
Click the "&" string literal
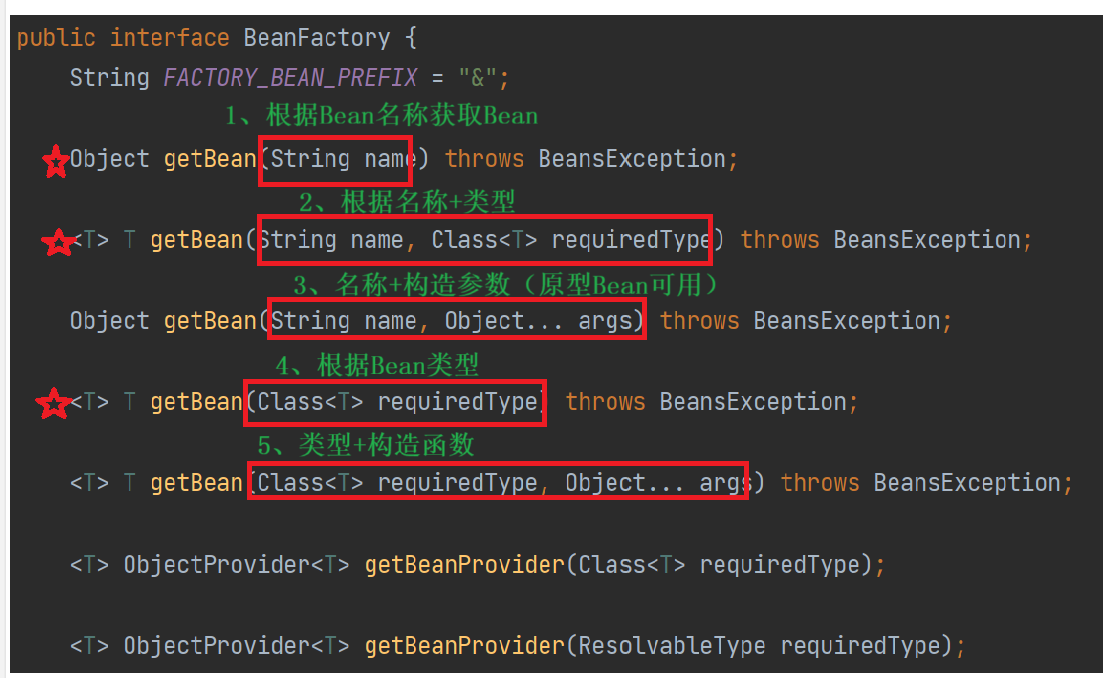pos(478,77)
